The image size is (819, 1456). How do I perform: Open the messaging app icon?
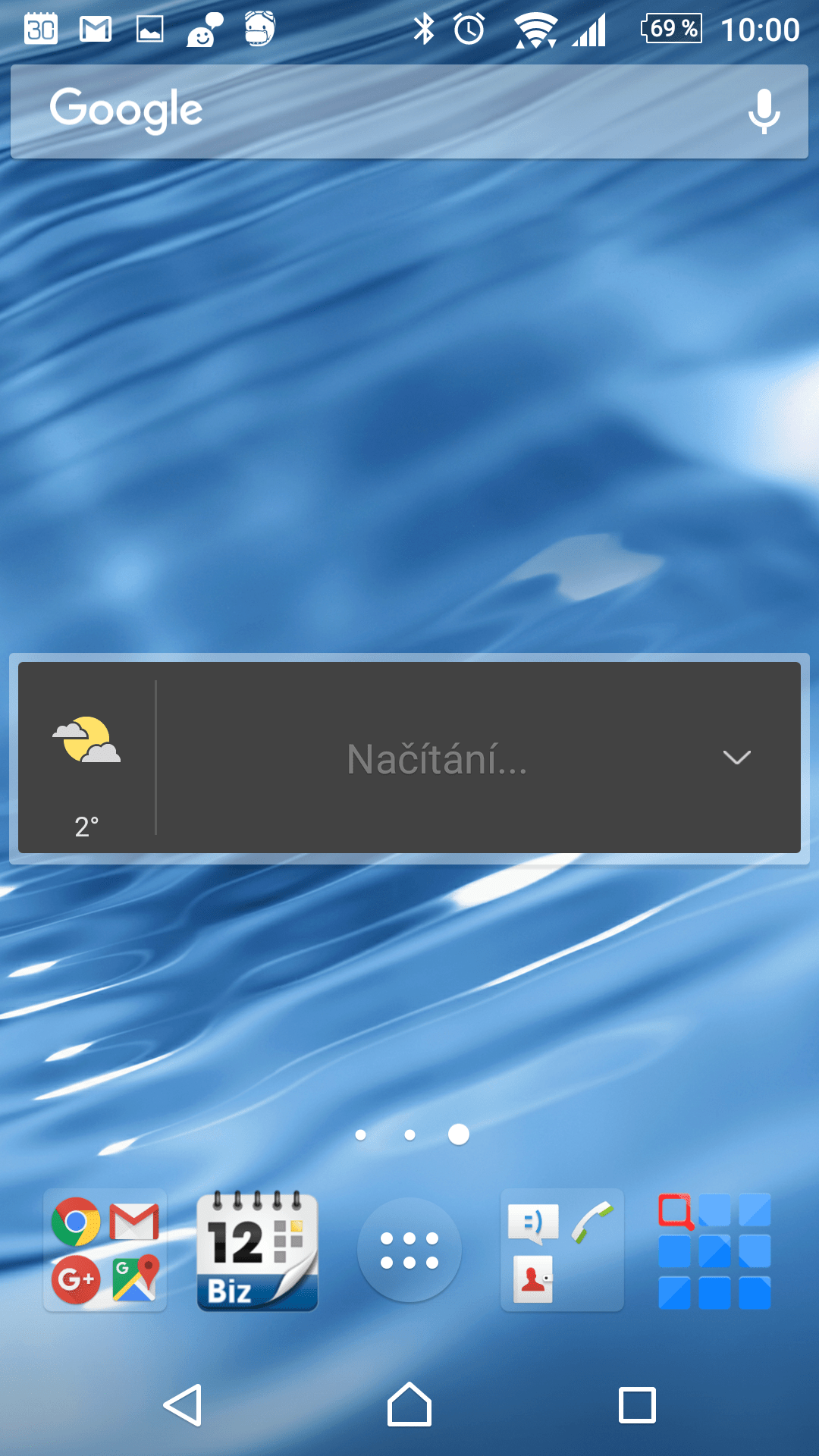click(x=533, y=1223)
